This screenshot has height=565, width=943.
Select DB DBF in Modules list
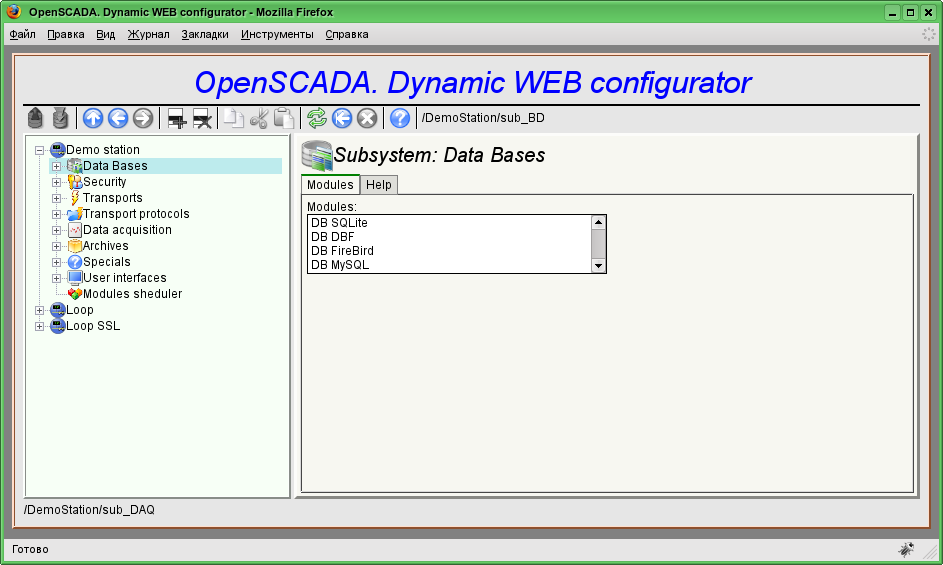450,236
